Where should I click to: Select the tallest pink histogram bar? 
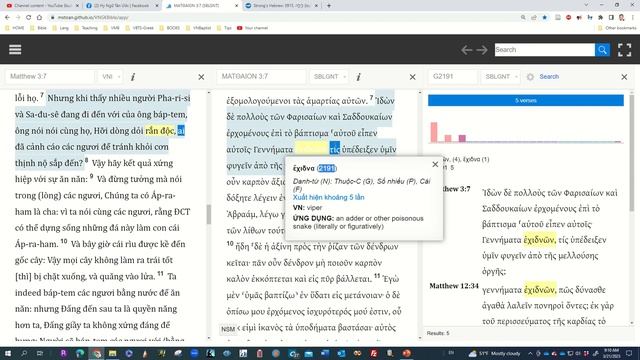[434, 132]
